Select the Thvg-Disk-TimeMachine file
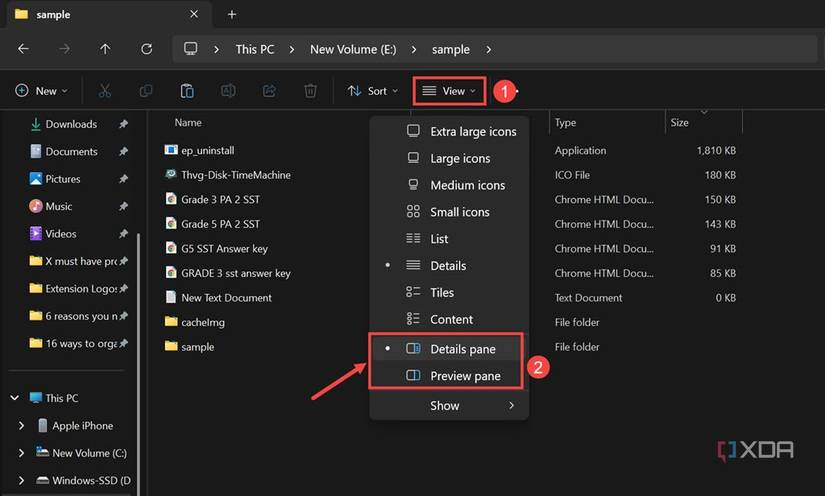The width and height of the screenshot is (825, 496). tap(236, 175)
